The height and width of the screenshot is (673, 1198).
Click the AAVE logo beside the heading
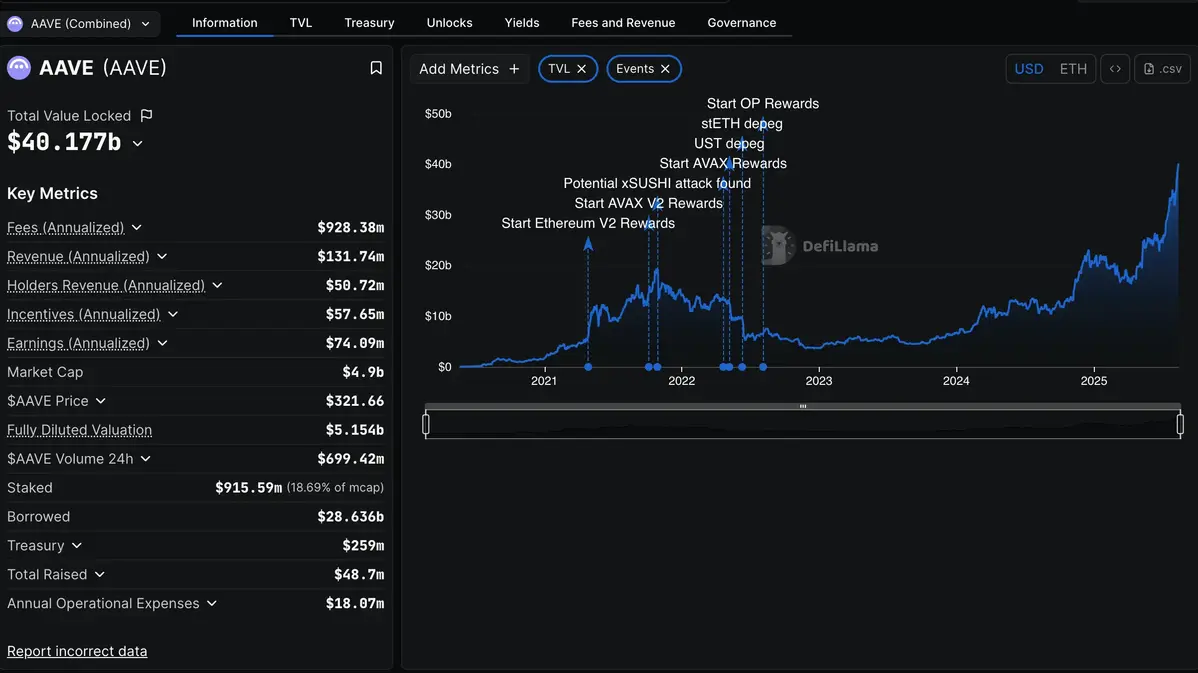pos(19,68)
